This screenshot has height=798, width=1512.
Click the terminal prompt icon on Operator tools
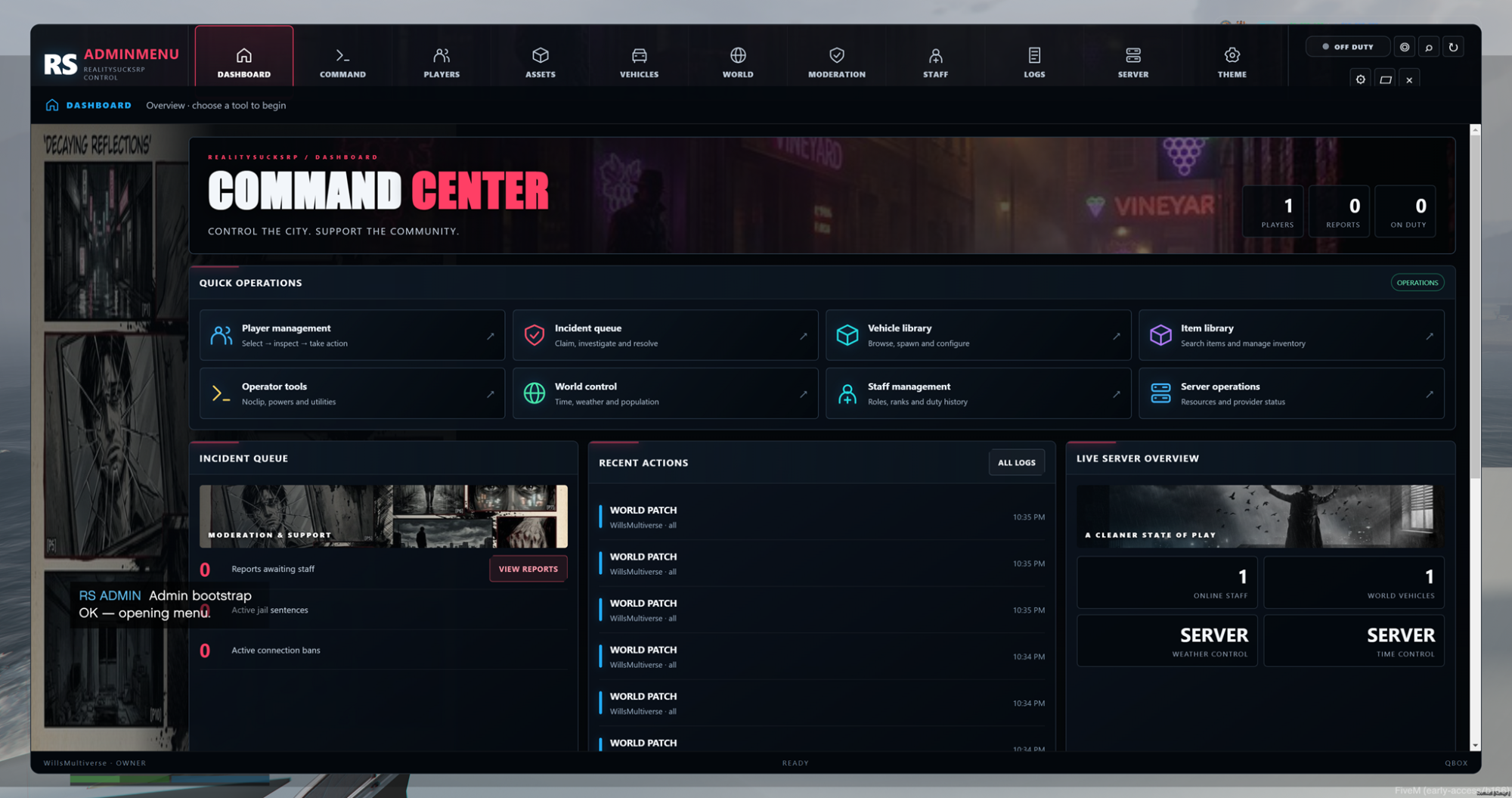click(x=221, y=393)
